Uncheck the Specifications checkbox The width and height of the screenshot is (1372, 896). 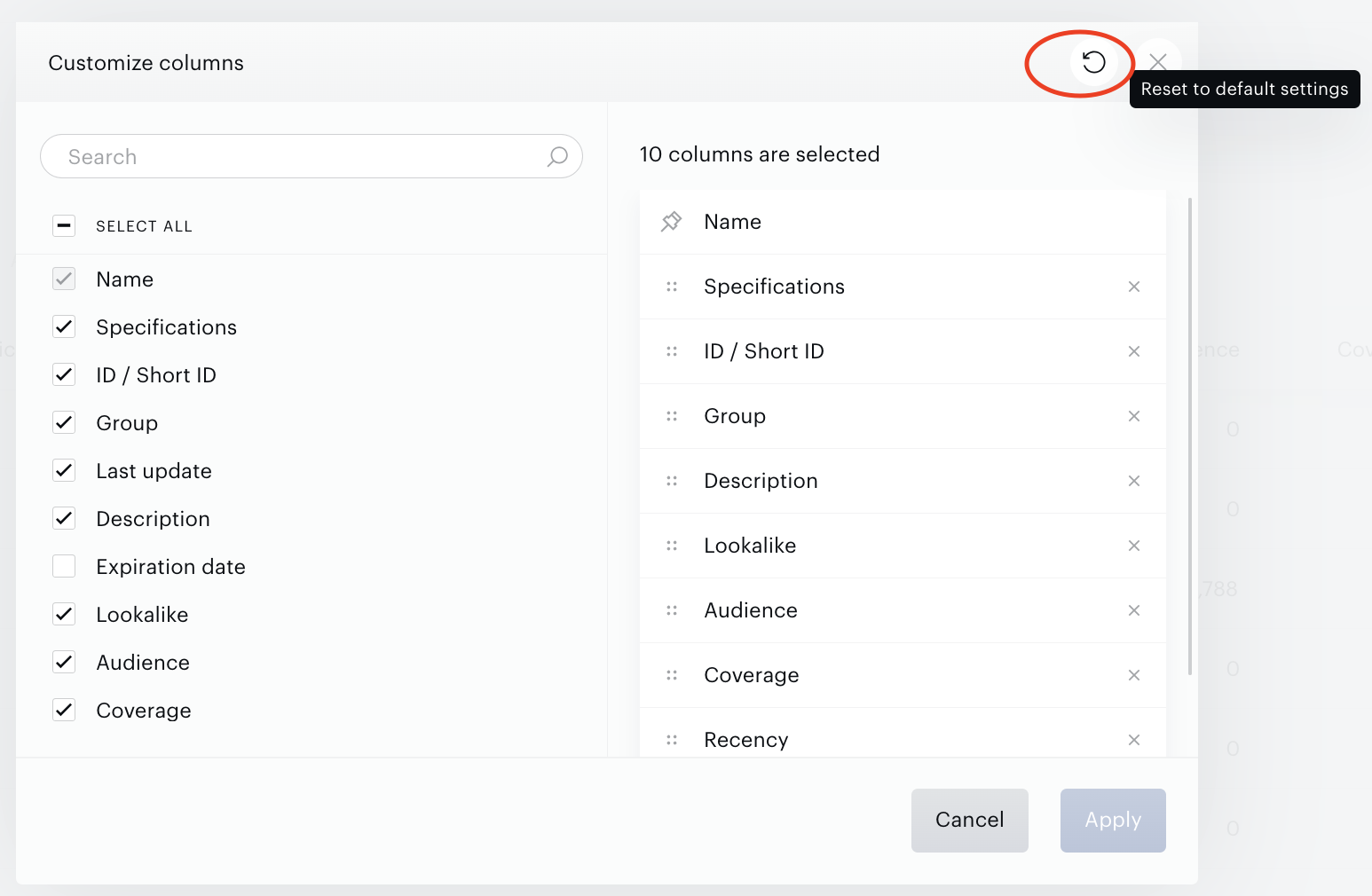(64, 326)
